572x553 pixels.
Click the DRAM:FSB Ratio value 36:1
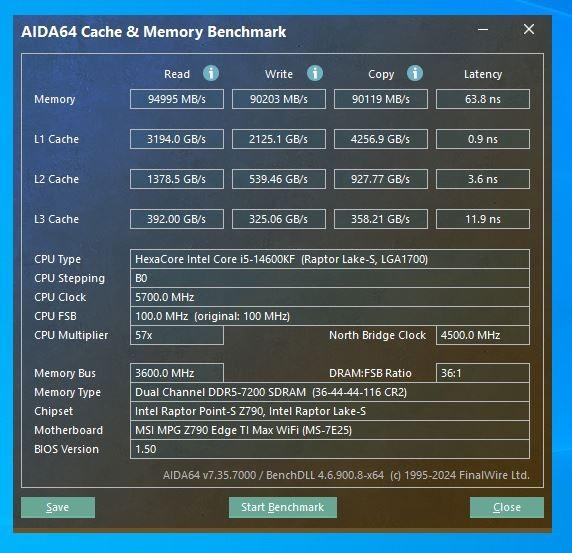tap(483, 373)
